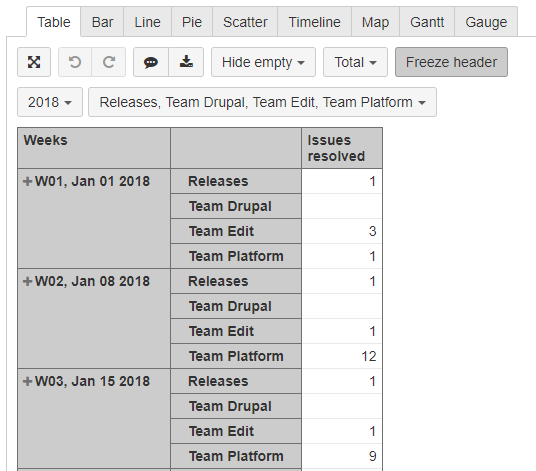Expand week W03, Jan 15 2018

coord(27,381)
